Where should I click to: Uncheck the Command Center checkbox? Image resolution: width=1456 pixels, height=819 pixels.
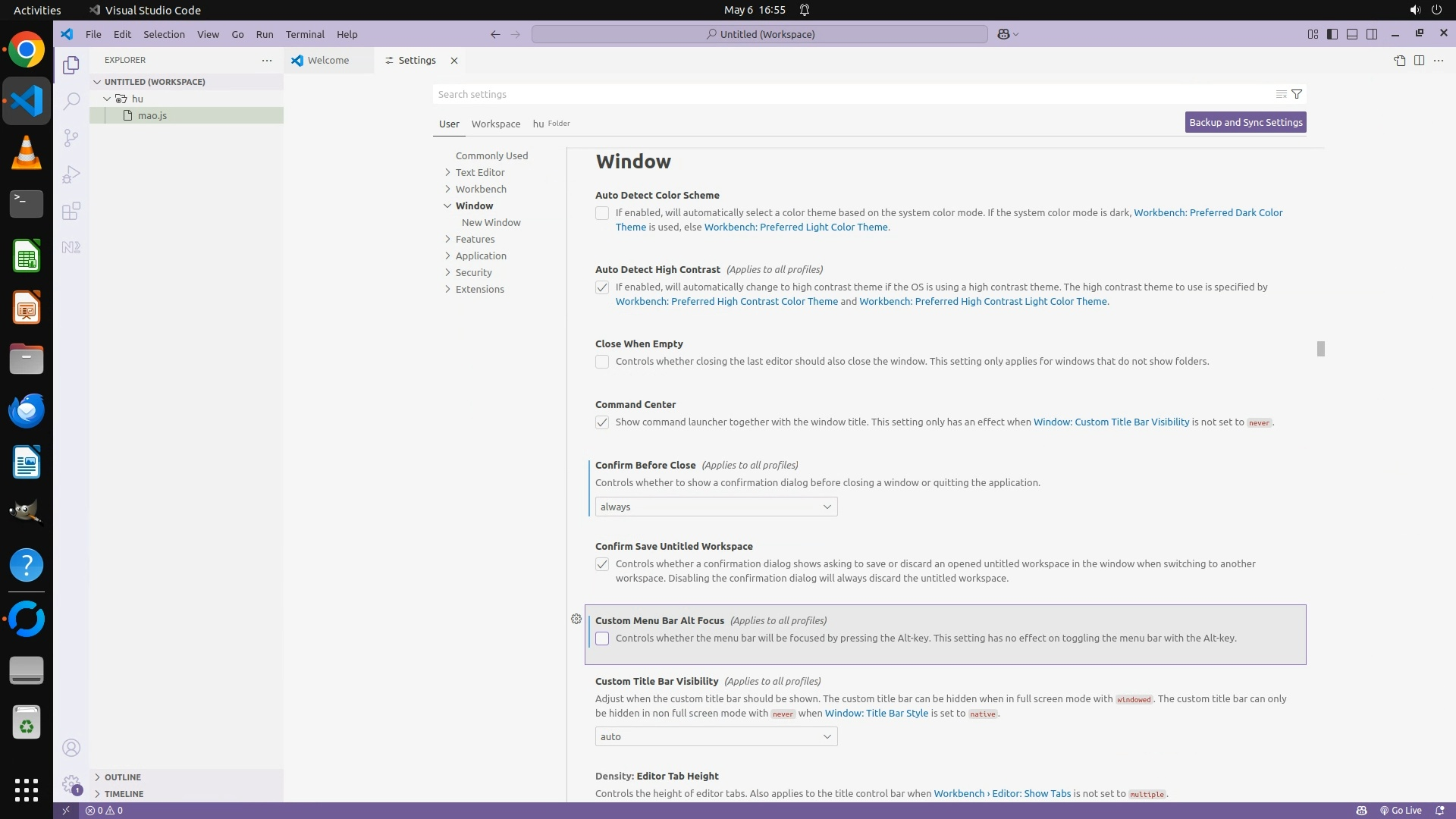coord(602,422)
